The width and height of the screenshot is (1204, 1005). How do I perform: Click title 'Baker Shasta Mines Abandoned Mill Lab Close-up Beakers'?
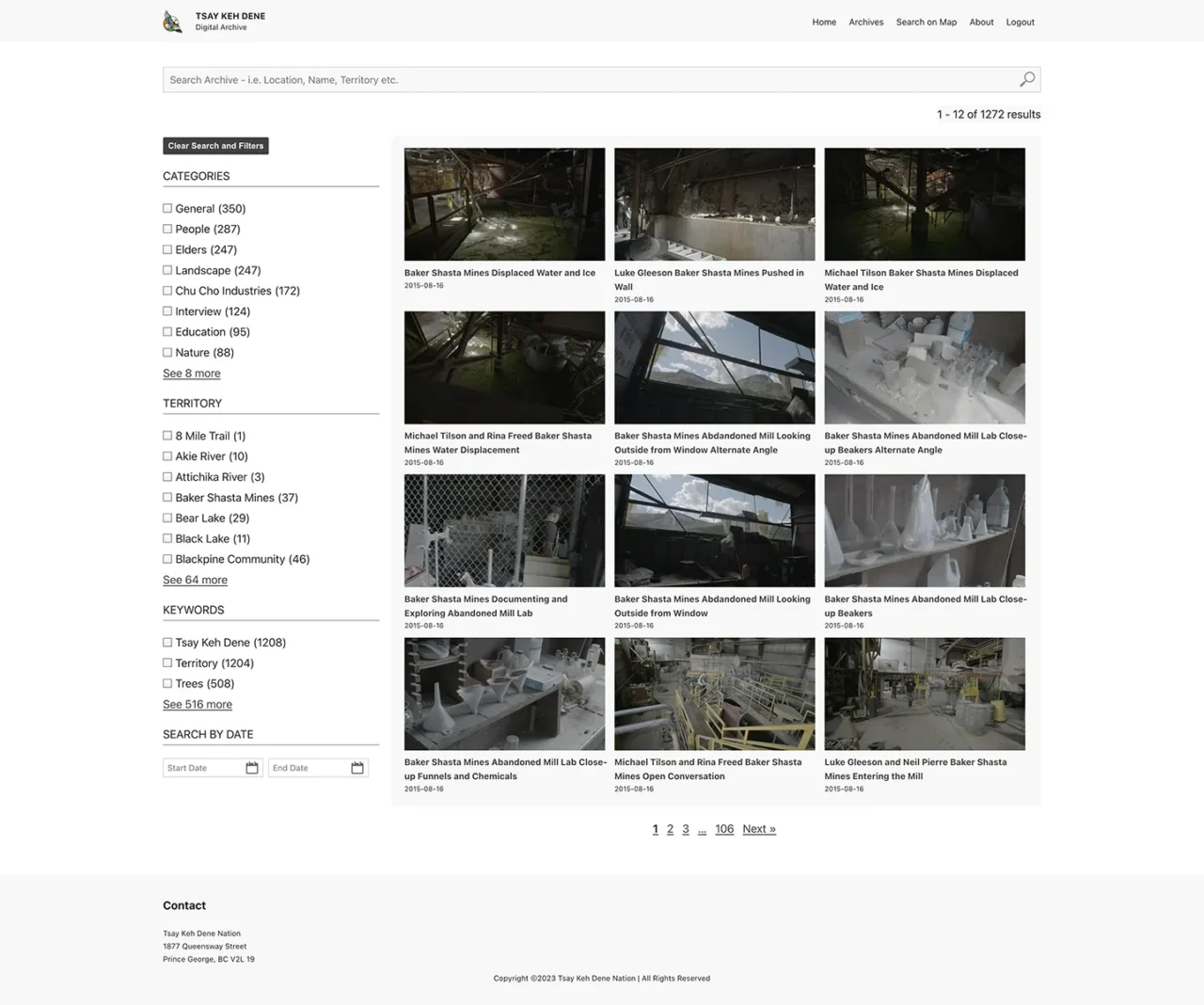pos(926,606)
